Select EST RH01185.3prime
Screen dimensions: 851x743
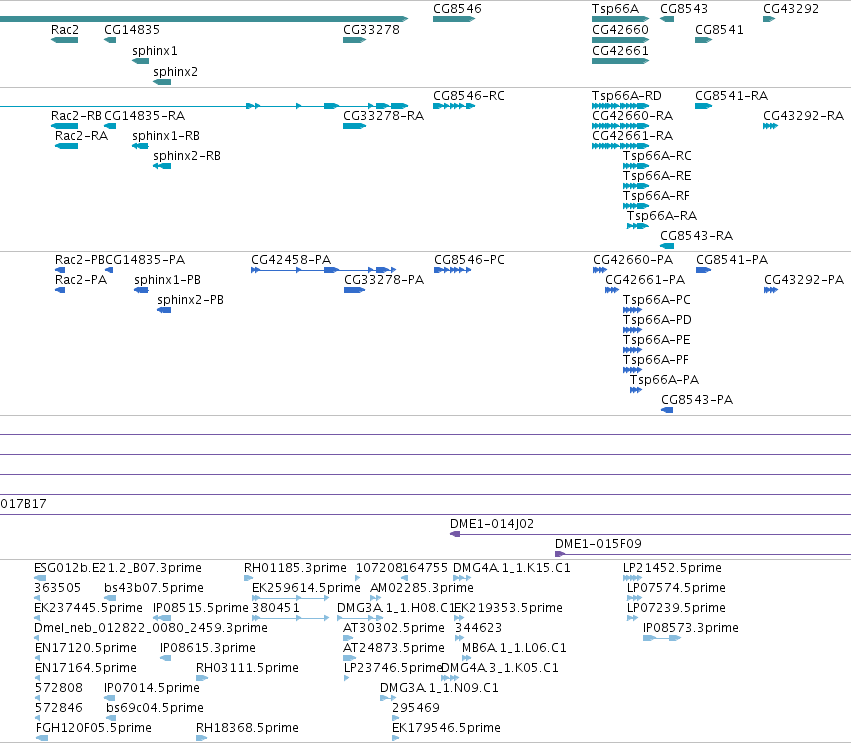249,578
